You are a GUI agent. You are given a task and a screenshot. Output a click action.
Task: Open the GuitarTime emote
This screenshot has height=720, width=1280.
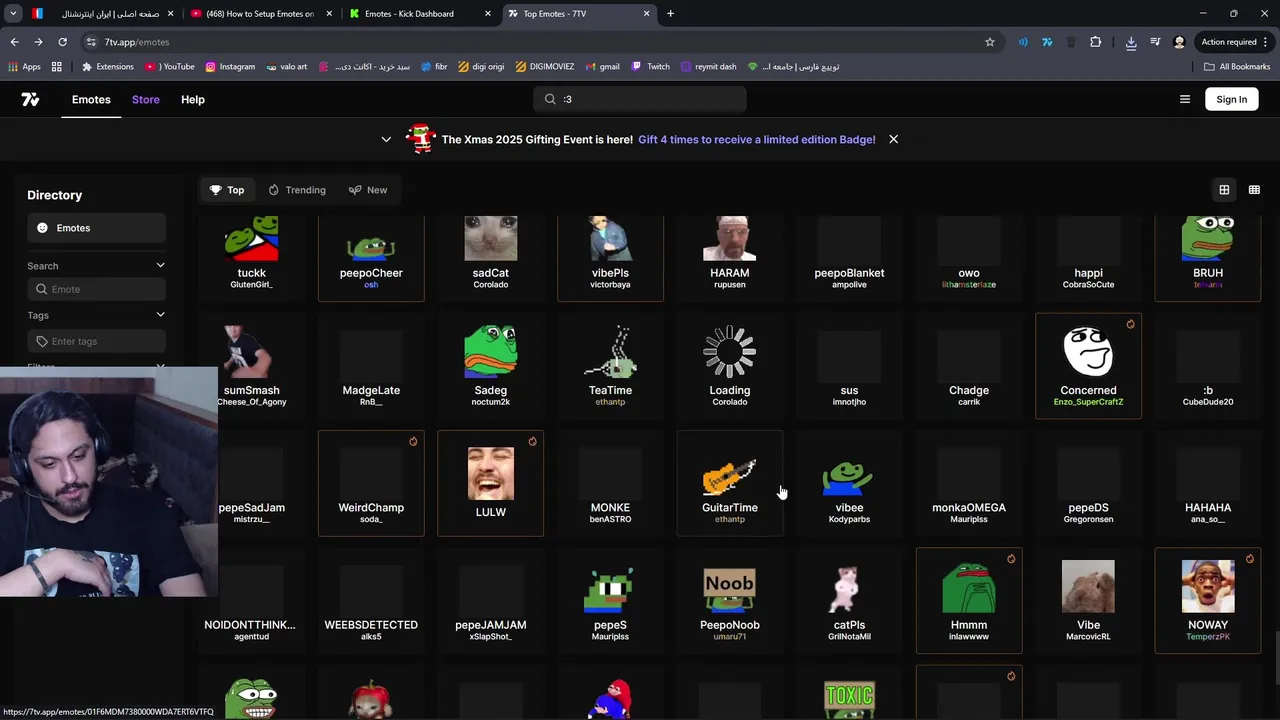click(x=730, y=483)
